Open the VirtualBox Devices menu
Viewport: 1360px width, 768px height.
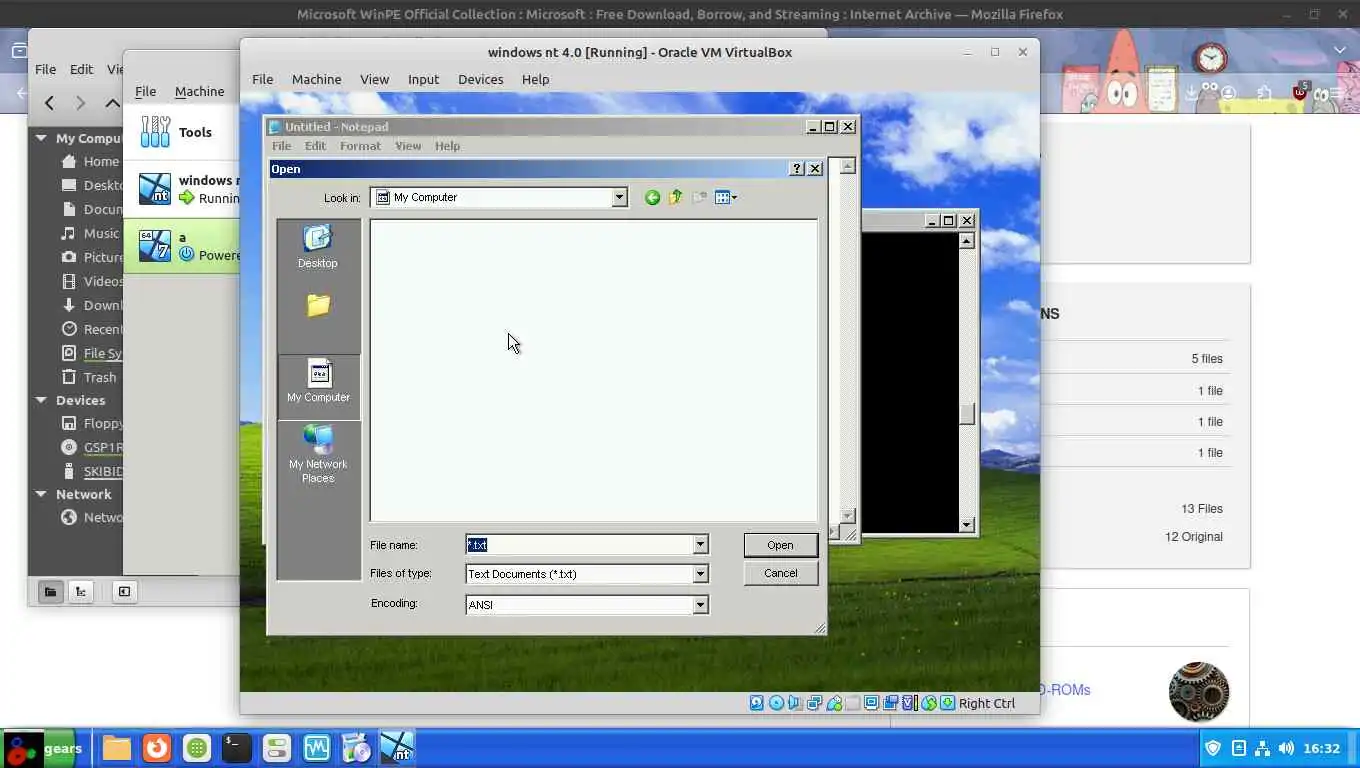tap(480, 79)
